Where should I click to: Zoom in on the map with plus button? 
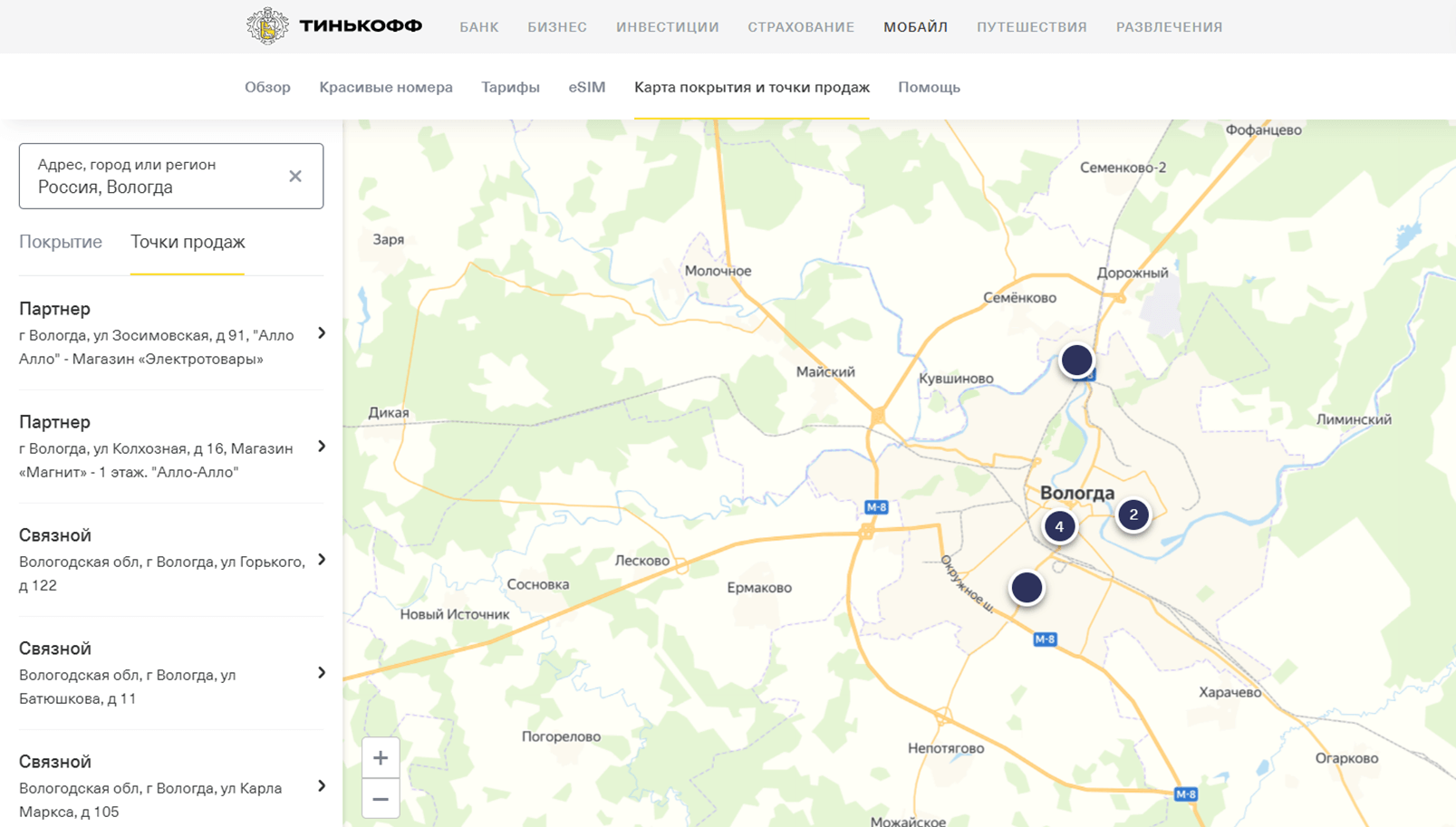(x=381, y=757)
